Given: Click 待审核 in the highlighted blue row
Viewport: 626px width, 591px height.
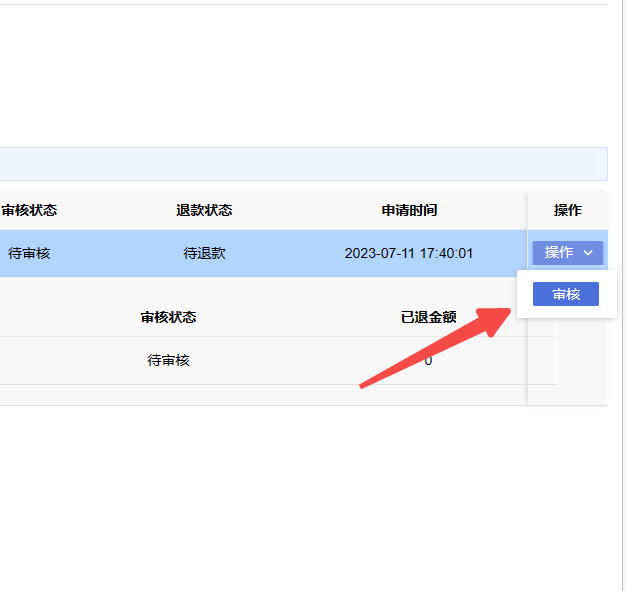Looking at the screenshot, I should [29, 253].
